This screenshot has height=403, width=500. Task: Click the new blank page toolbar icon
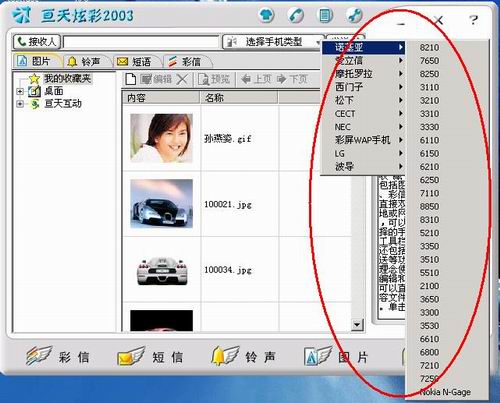131,79
